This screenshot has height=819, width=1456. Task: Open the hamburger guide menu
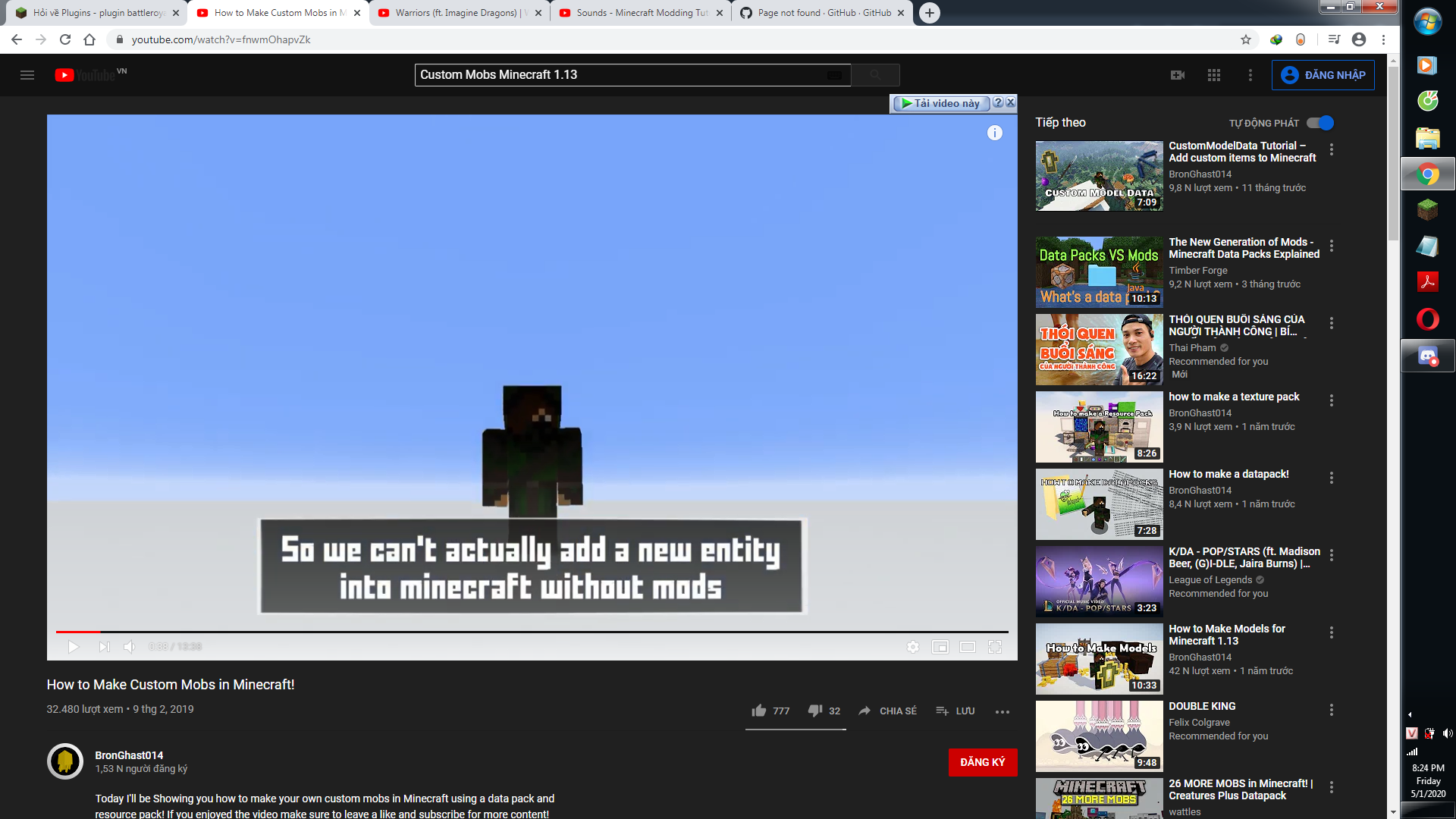(x=27, y=75)
